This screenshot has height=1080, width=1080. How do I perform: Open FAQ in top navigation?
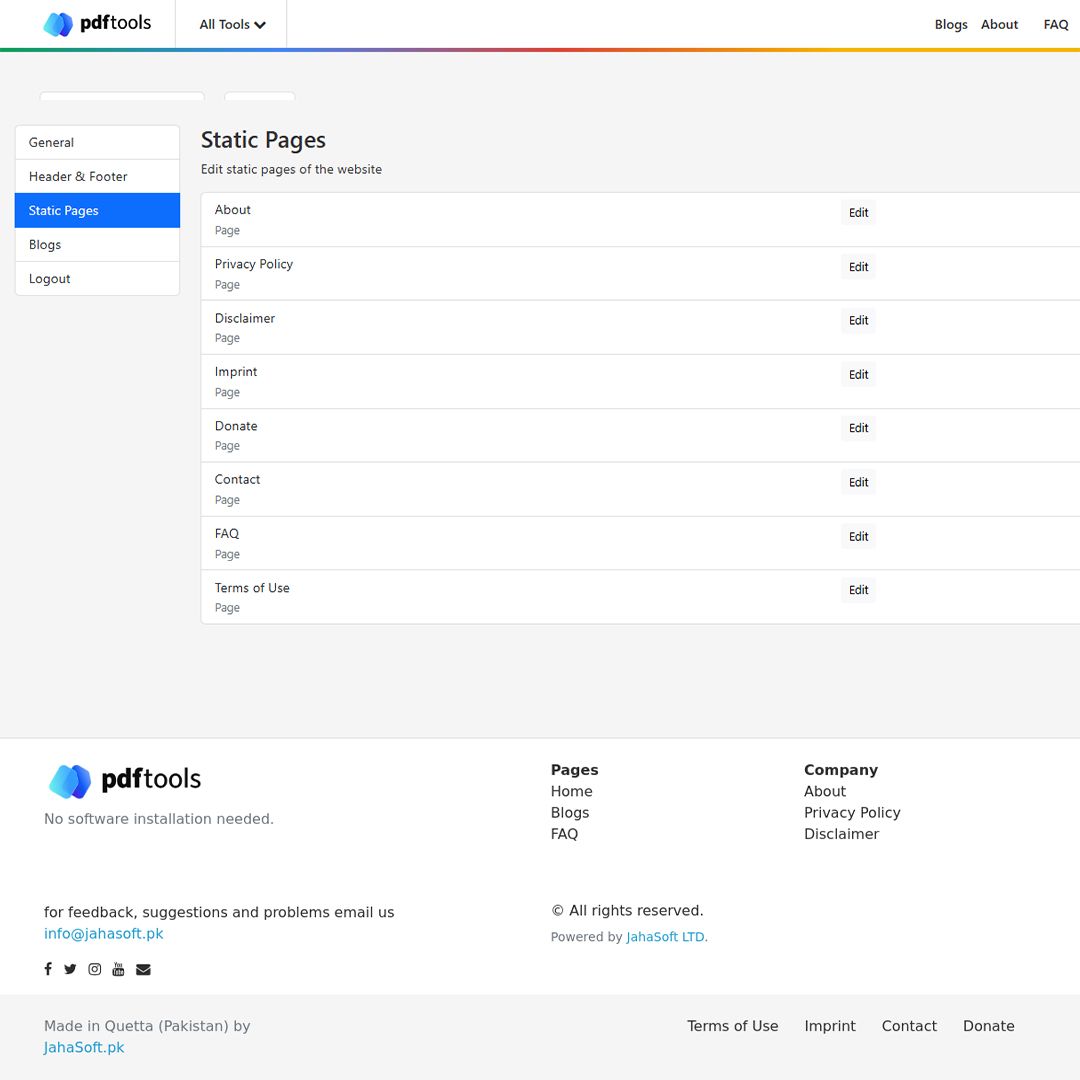1055,24
